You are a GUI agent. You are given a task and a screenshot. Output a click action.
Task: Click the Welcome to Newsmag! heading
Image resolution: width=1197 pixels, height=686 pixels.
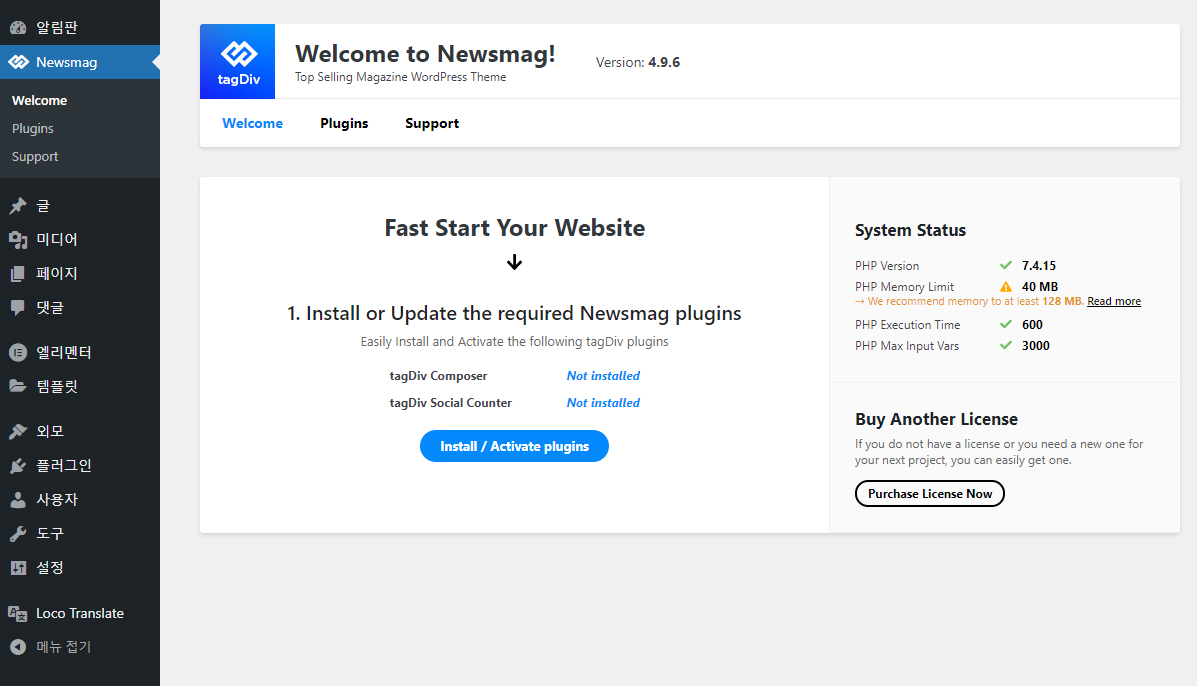click(425, 53)
